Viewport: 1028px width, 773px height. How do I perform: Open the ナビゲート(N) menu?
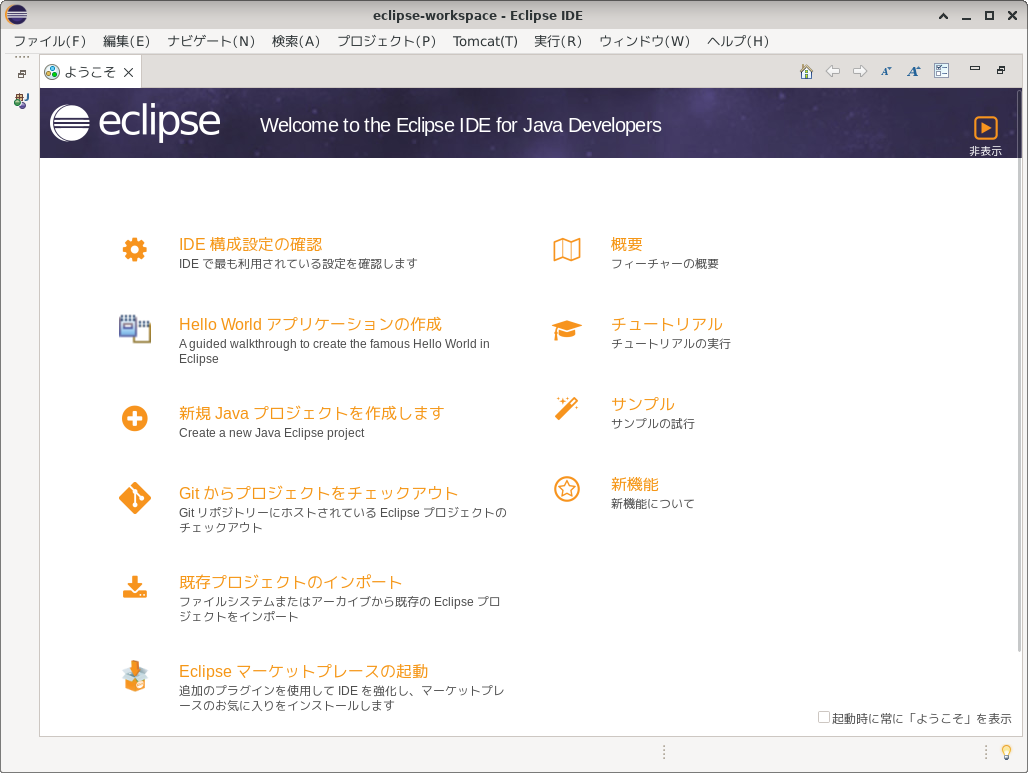(x=211, y=41)
